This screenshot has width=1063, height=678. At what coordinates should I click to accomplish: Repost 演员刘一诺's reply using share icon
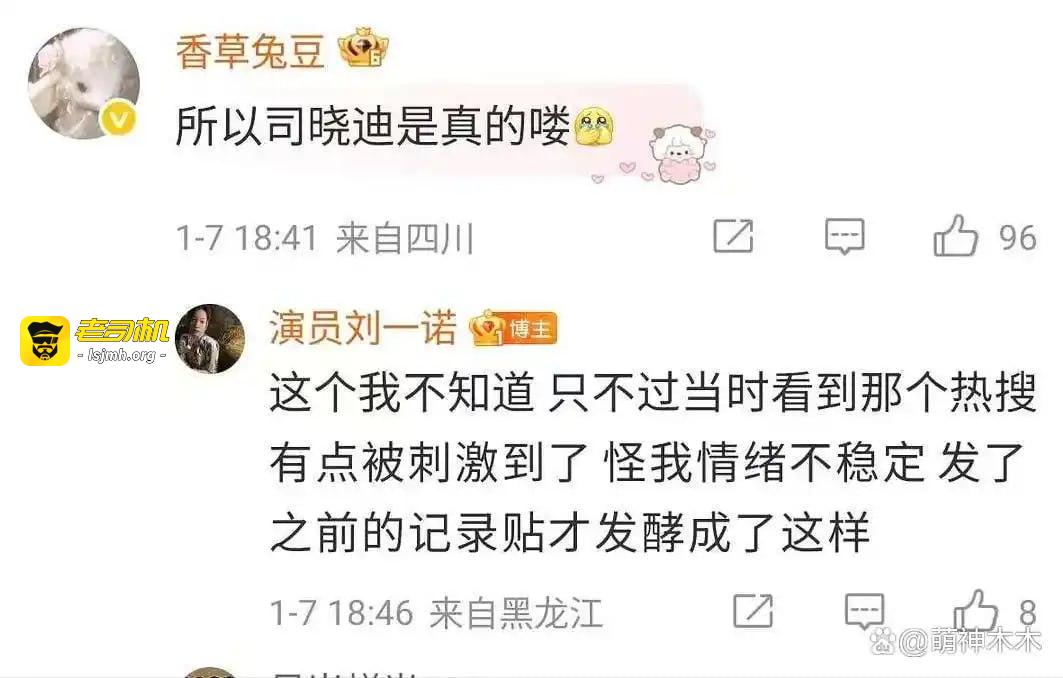[x=753, y=610]
